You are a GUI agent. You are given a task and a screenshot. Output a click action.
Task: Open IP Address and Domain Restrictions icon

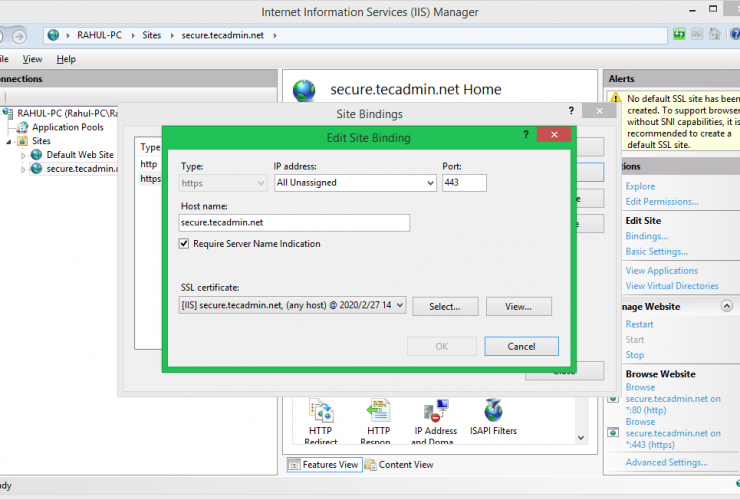tap(435, 412)
